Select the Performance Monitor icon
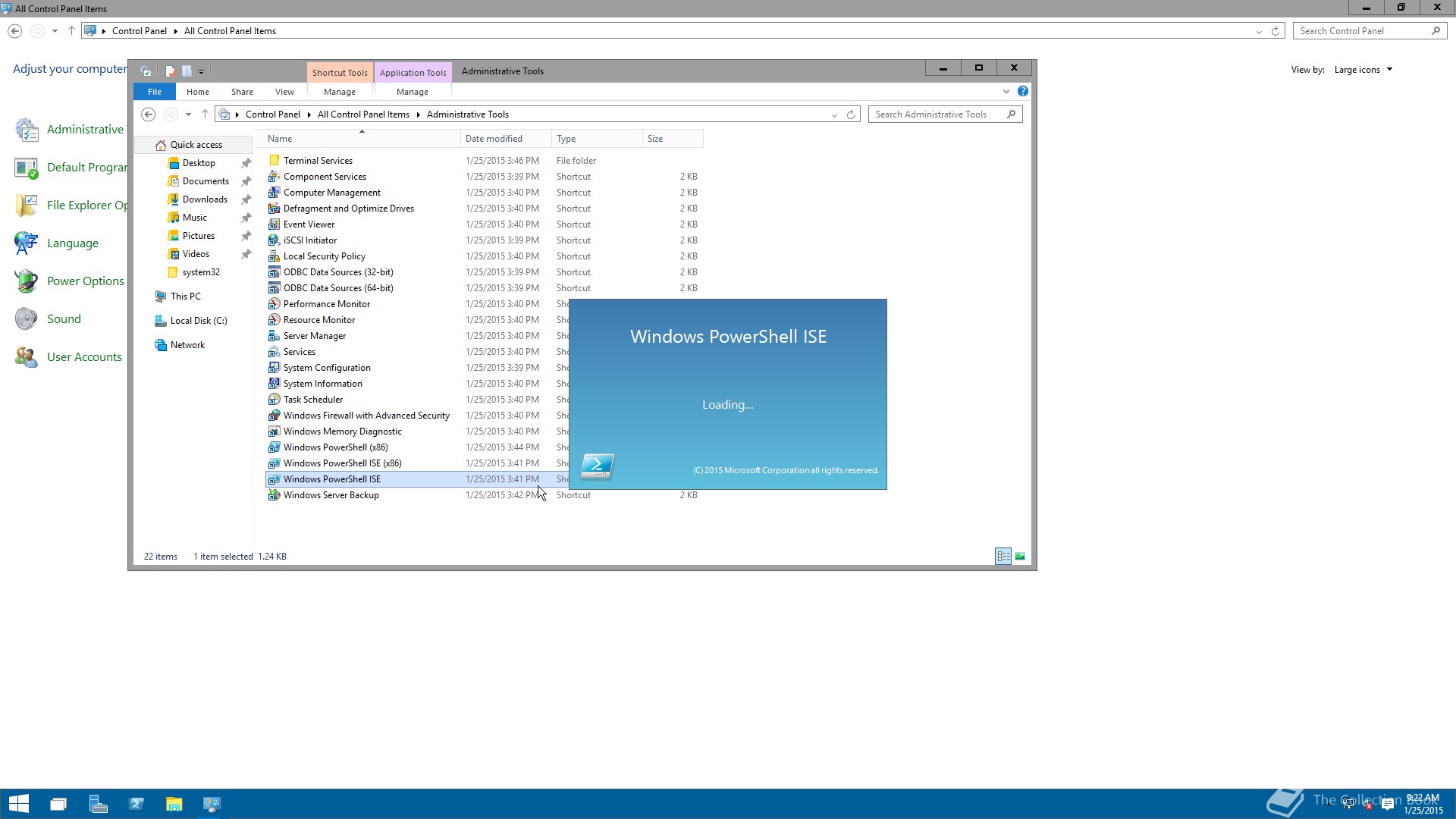 (x=275, y=304)
